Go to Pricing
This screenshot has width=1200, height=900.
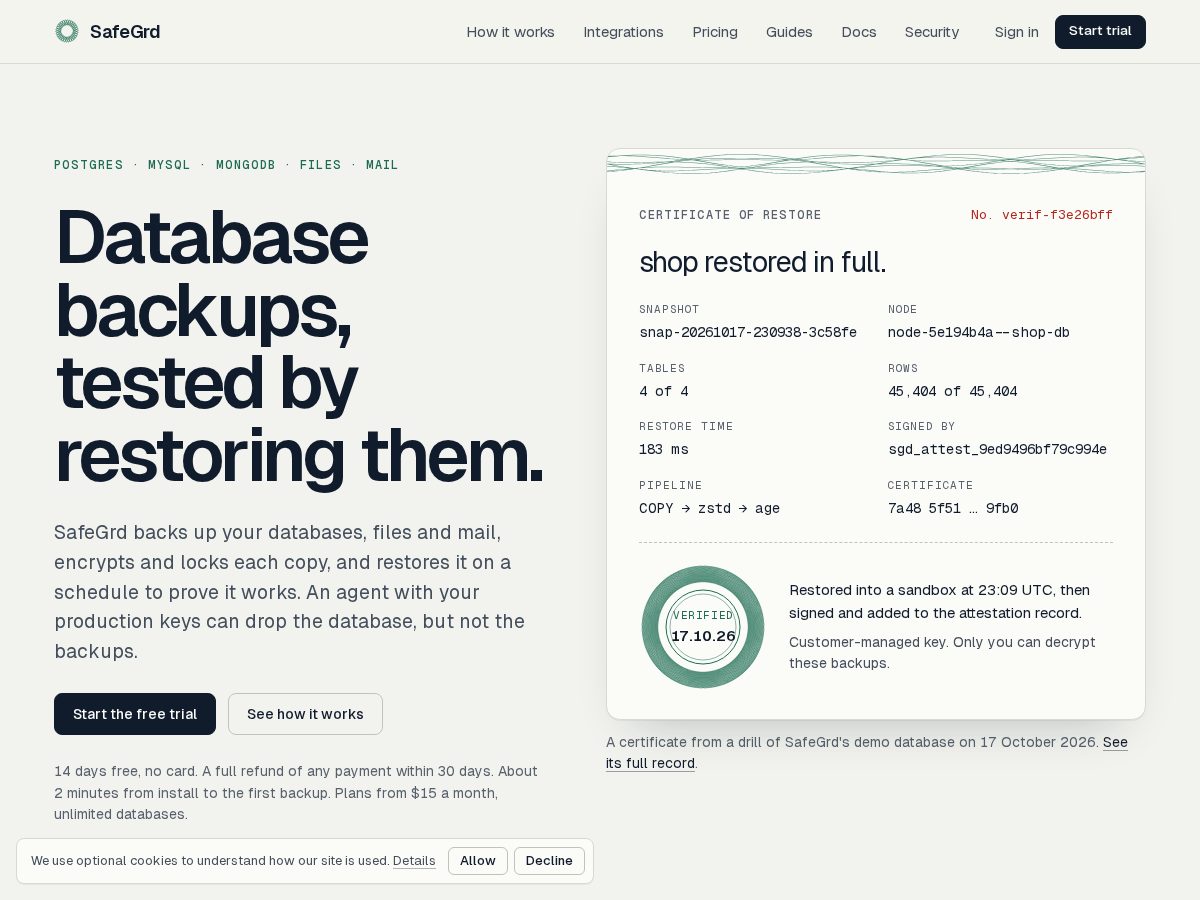coord(715,32)
